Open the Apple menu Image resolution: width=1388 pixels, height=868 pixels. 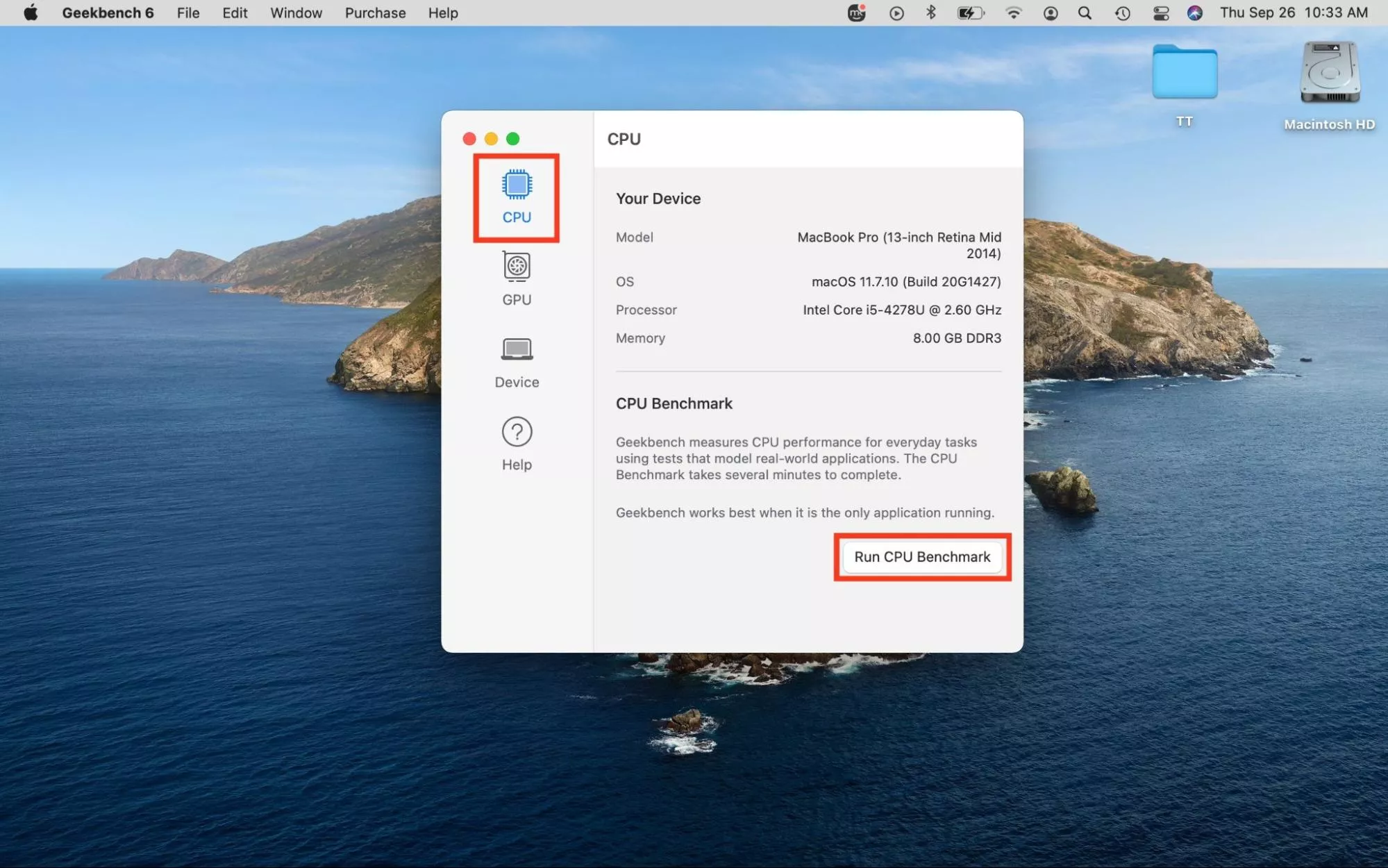point(31,13)
